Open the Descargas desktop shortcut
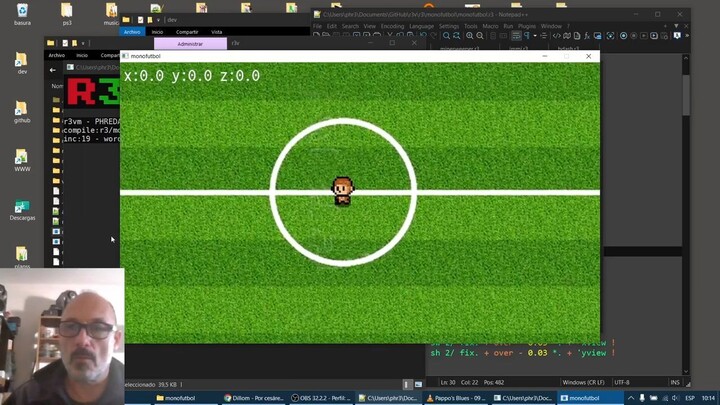 tap(22, 209)
